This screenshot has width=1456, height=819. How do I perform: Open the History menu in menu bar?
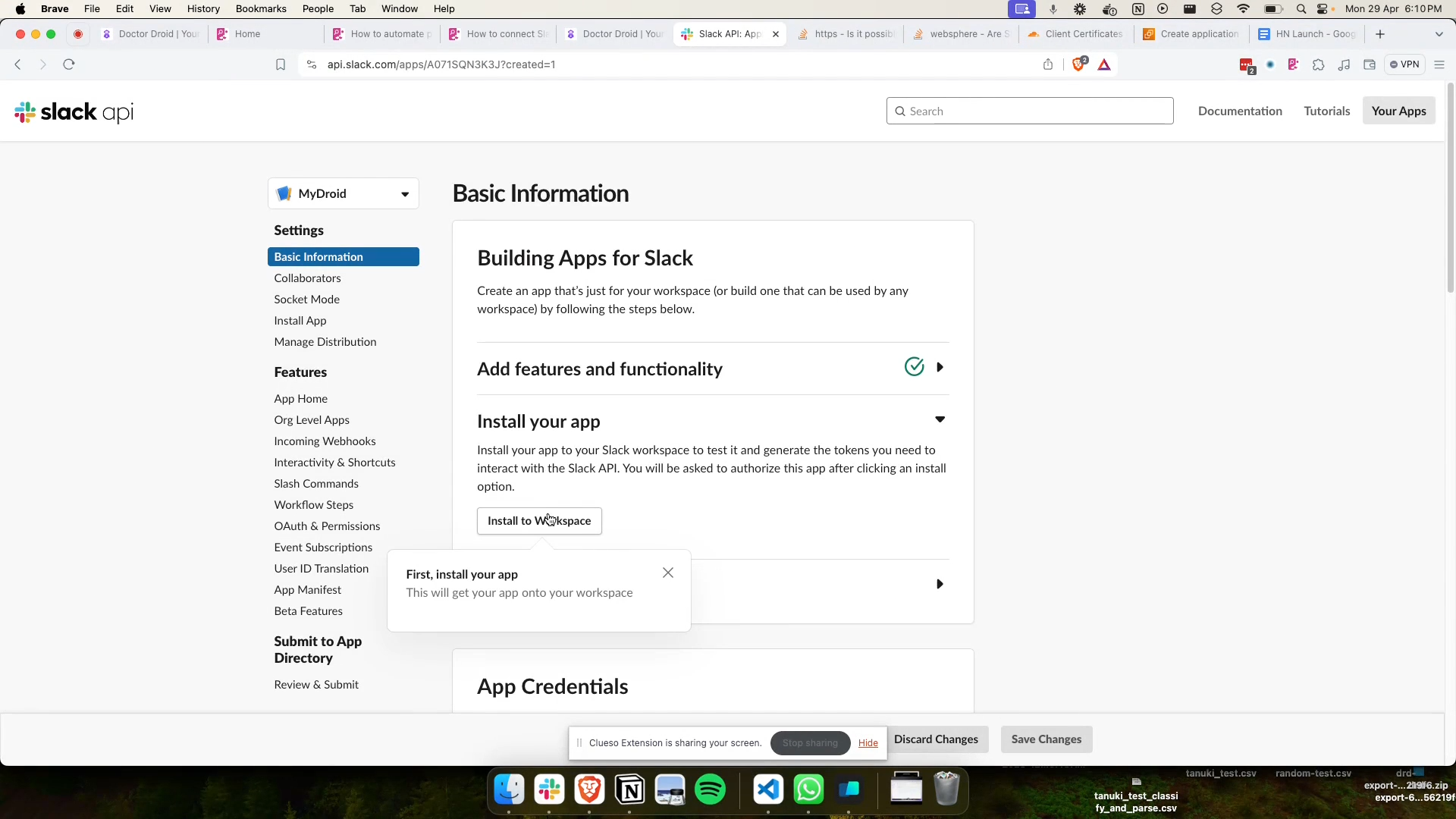(x=202, y=8)
